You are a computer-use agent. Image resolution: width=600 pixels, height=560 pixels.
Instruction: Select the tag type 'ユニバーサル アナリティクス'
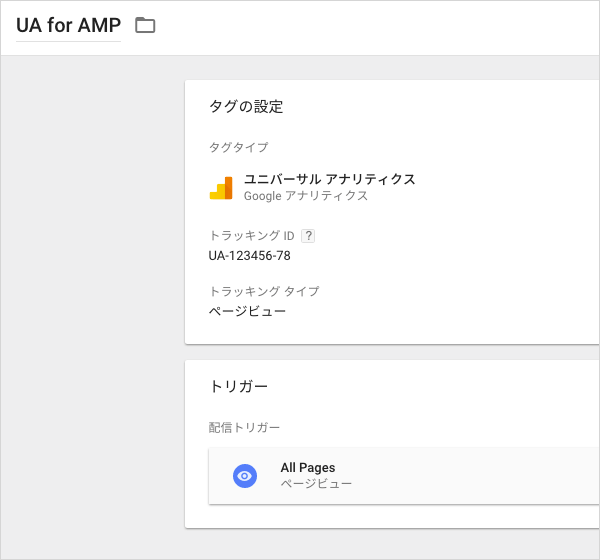click(x=330, y=179)
